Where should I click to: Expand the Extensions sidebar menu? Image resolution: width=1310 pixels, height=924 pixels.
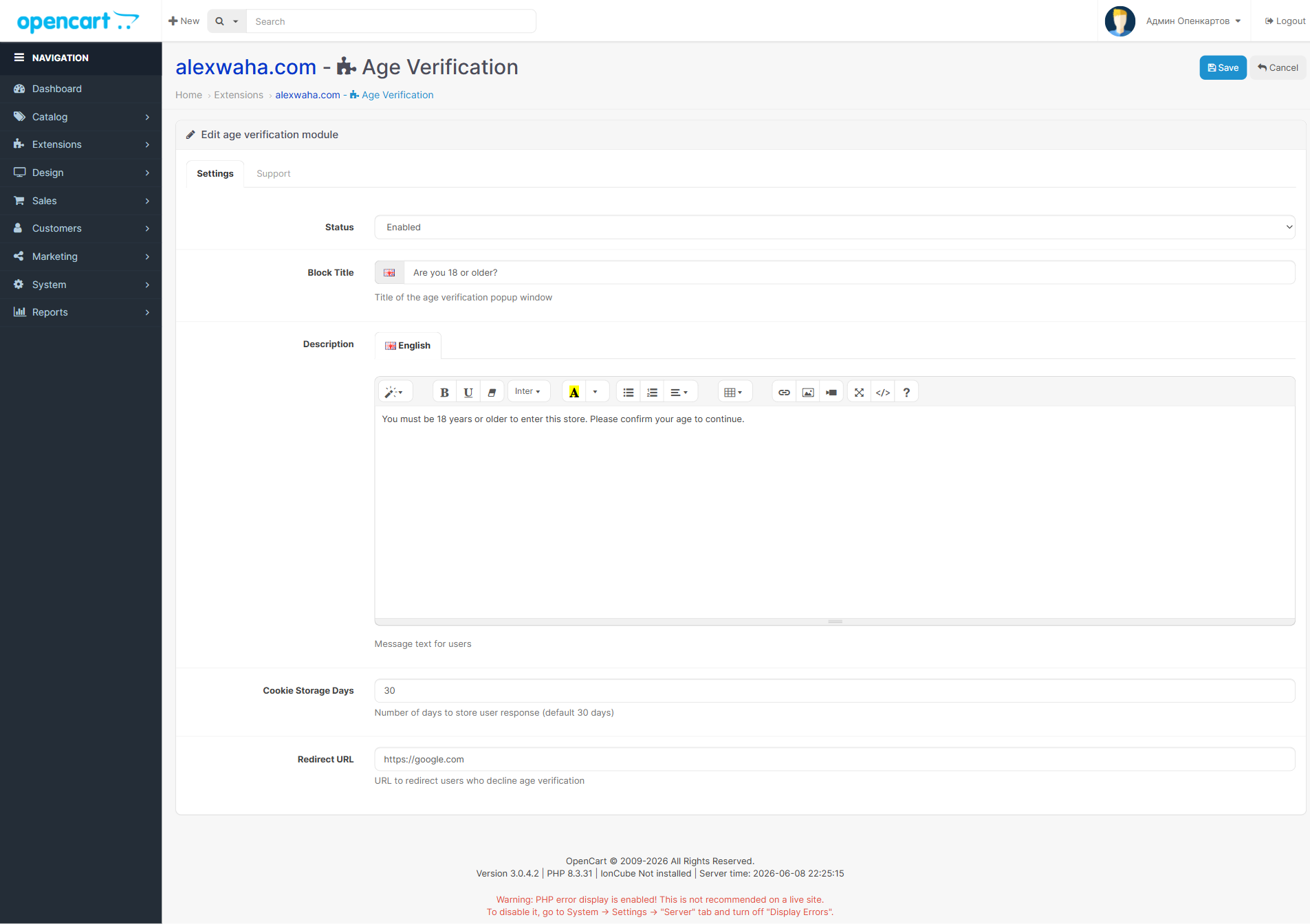click(x=81, y=144)
